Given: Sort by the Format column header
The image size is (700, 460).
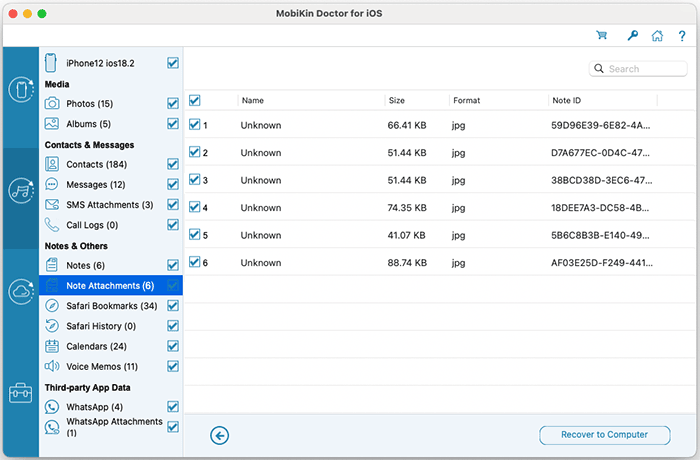Looking at the screenshot, I should 467,100.
